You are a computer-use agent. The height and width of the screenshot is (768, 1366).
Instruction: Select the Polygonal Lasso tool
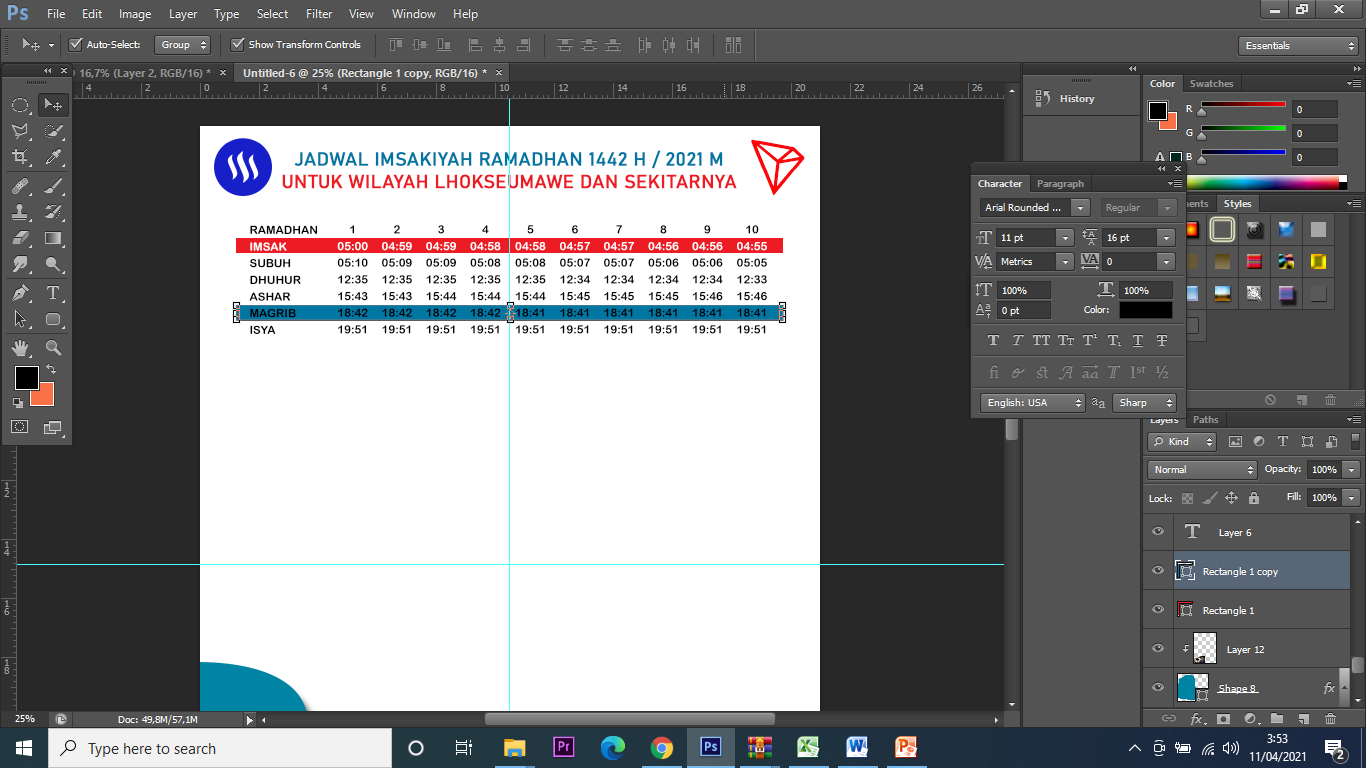point(20,131)
